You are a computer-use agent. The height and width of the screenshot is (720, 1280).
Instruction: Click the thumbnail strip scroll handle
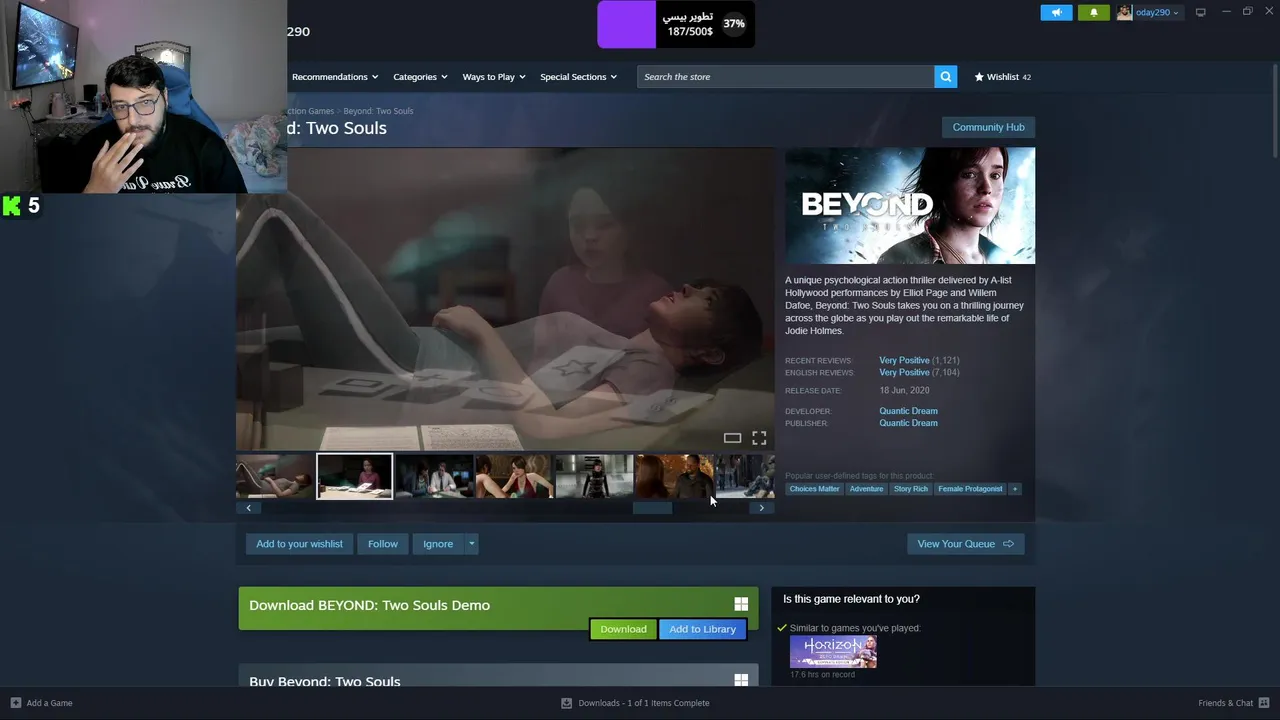(x=652, y=508)
